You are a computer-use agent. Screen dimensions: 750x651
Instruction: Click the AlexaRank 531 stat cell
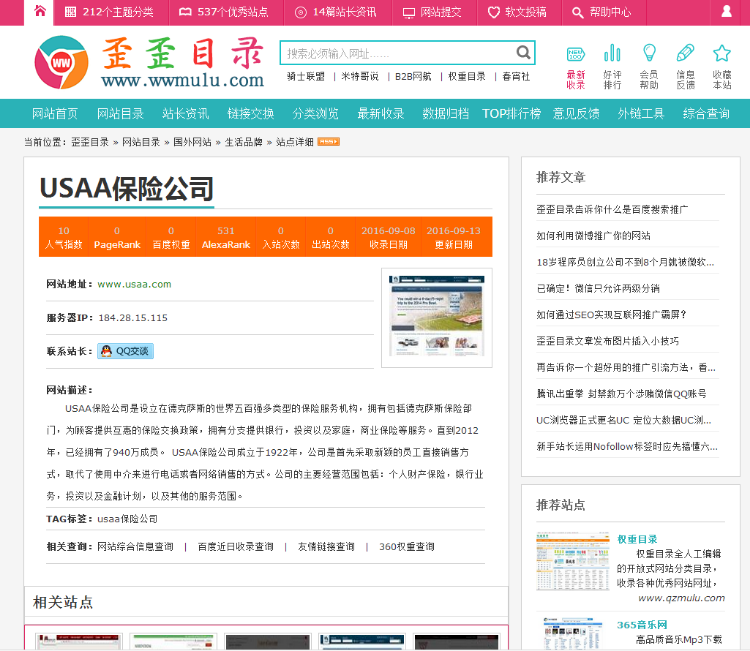point(226,237)
